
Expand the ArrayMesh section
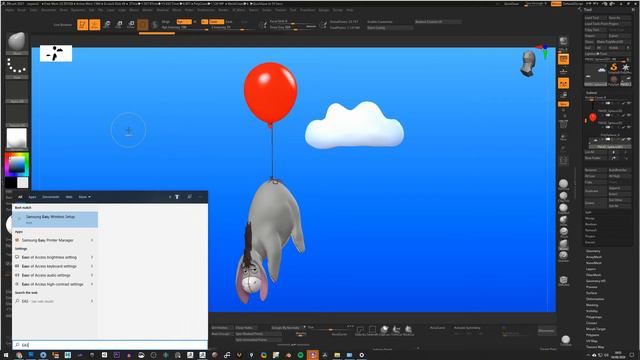pyautogui.click(x=594, y=257)
